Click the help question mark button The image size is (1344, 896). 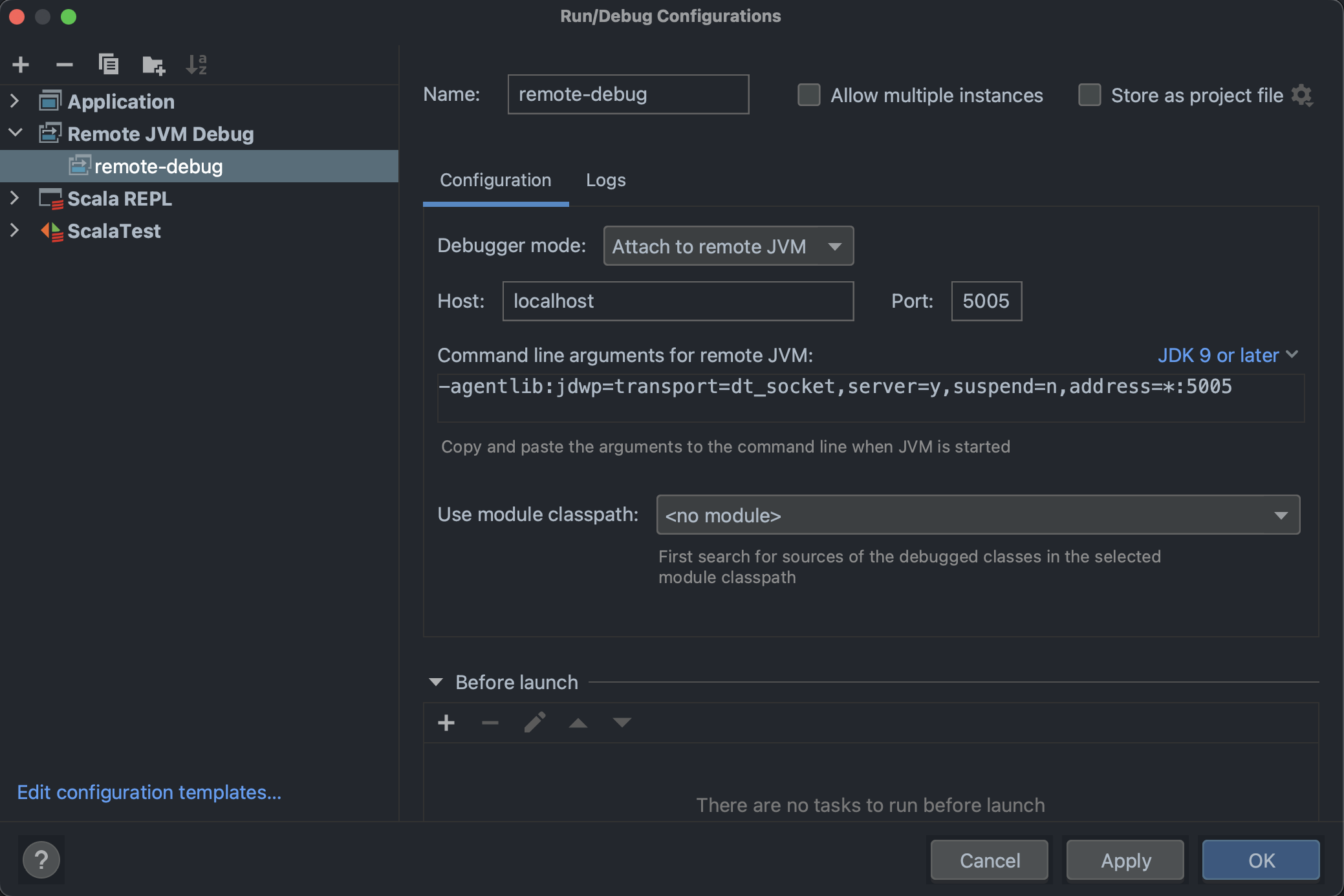41,860
